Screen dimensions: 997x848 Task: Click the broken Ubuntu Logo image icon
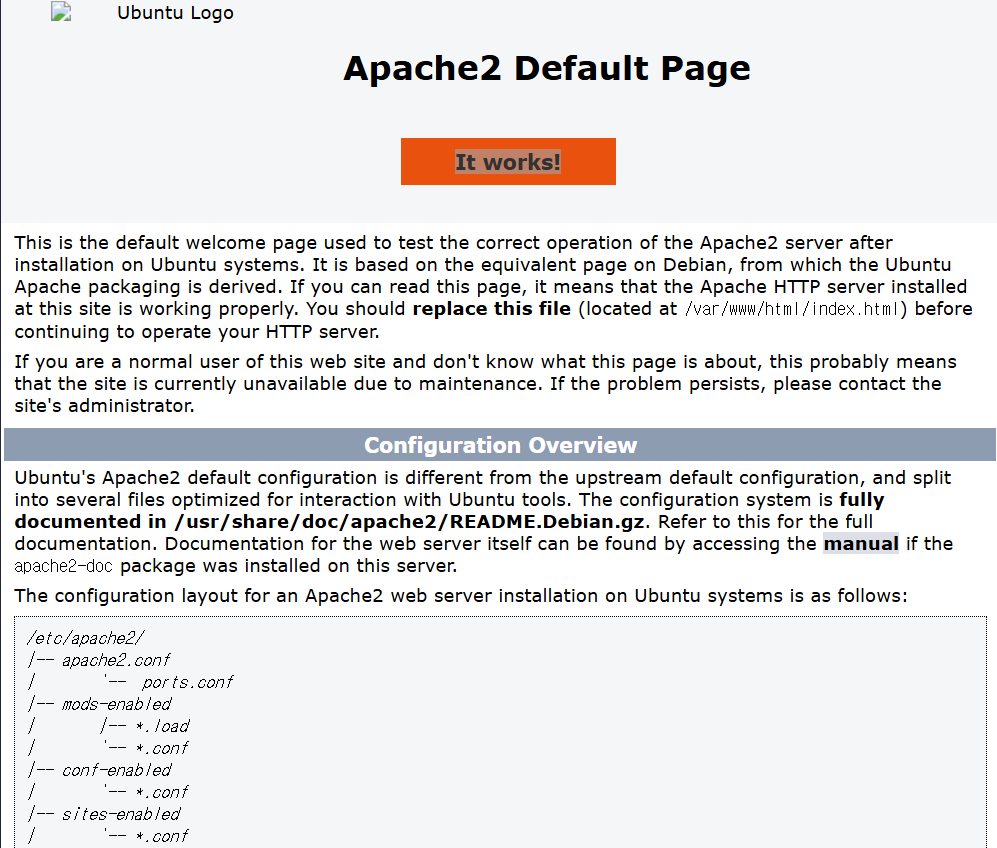(61, 12)
